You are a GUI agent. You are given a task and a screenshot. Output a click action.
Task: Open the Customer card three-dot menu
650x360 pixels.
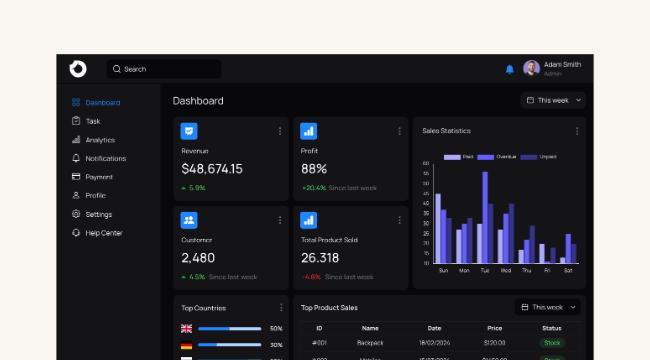[280, 220]
